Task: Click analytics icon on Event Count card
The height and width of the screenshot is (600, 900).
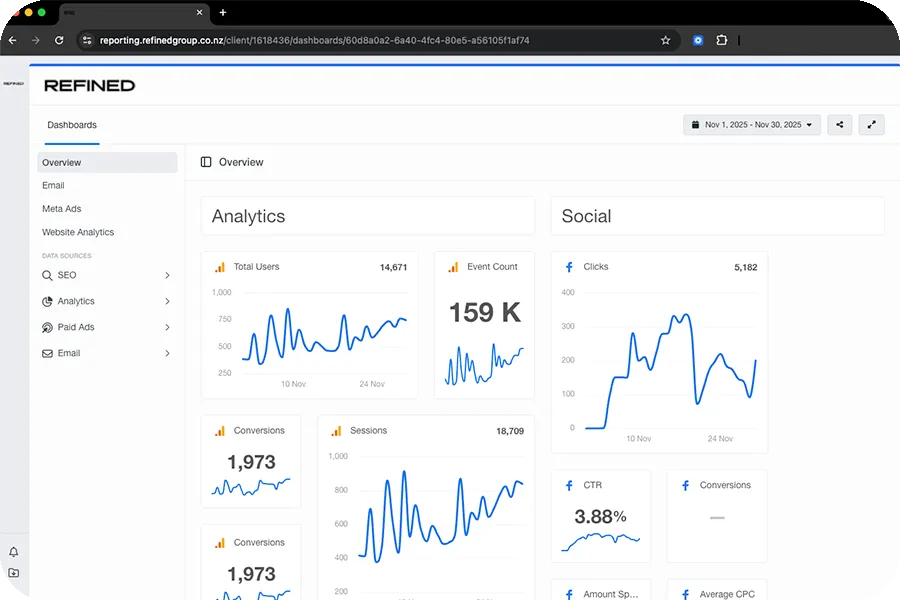Action: click(453, 267)
